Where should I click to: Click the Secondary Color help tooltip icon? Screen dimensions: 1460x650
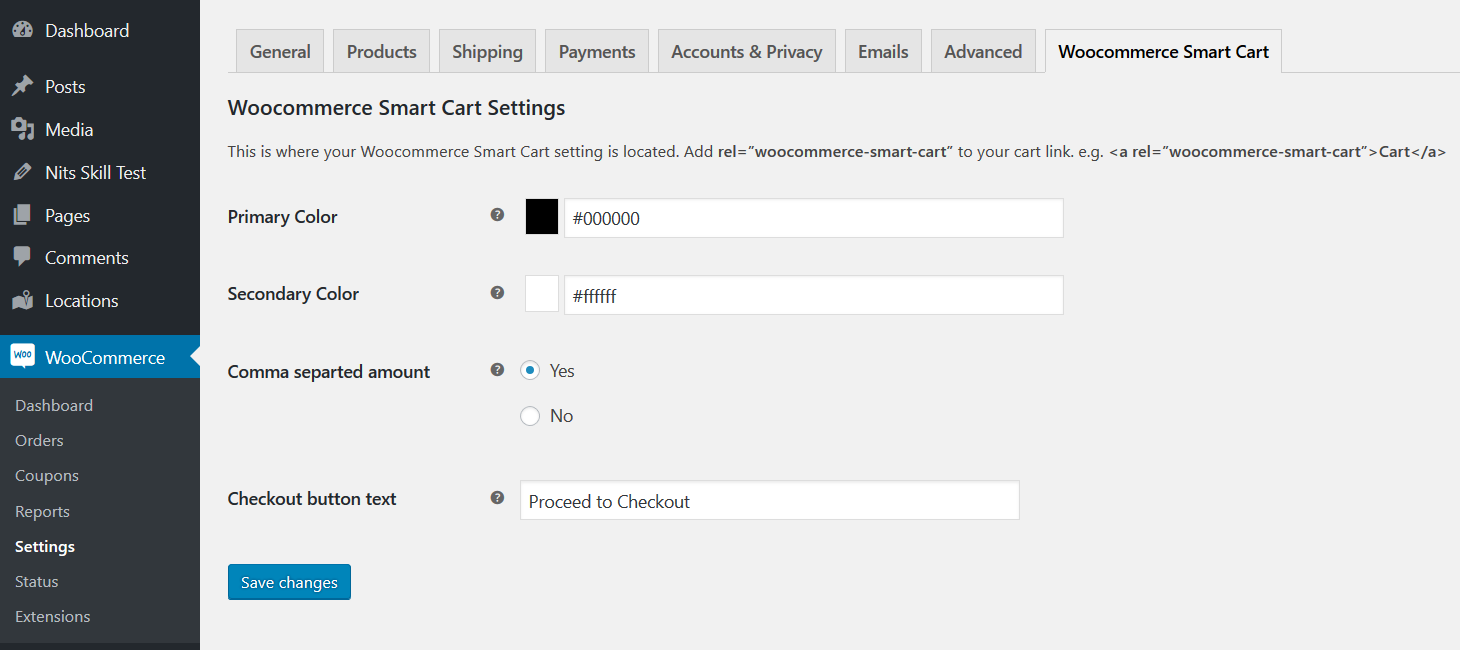click(x=497, y=292)
